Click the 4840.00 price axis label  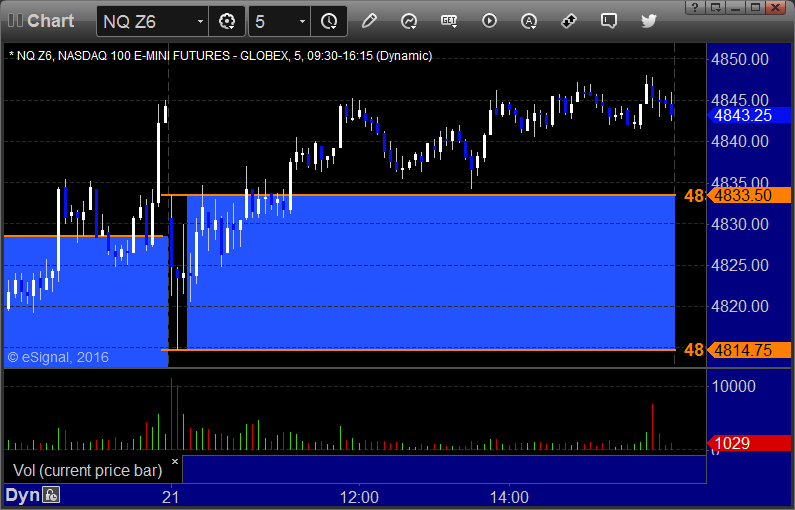coord(740,141)
